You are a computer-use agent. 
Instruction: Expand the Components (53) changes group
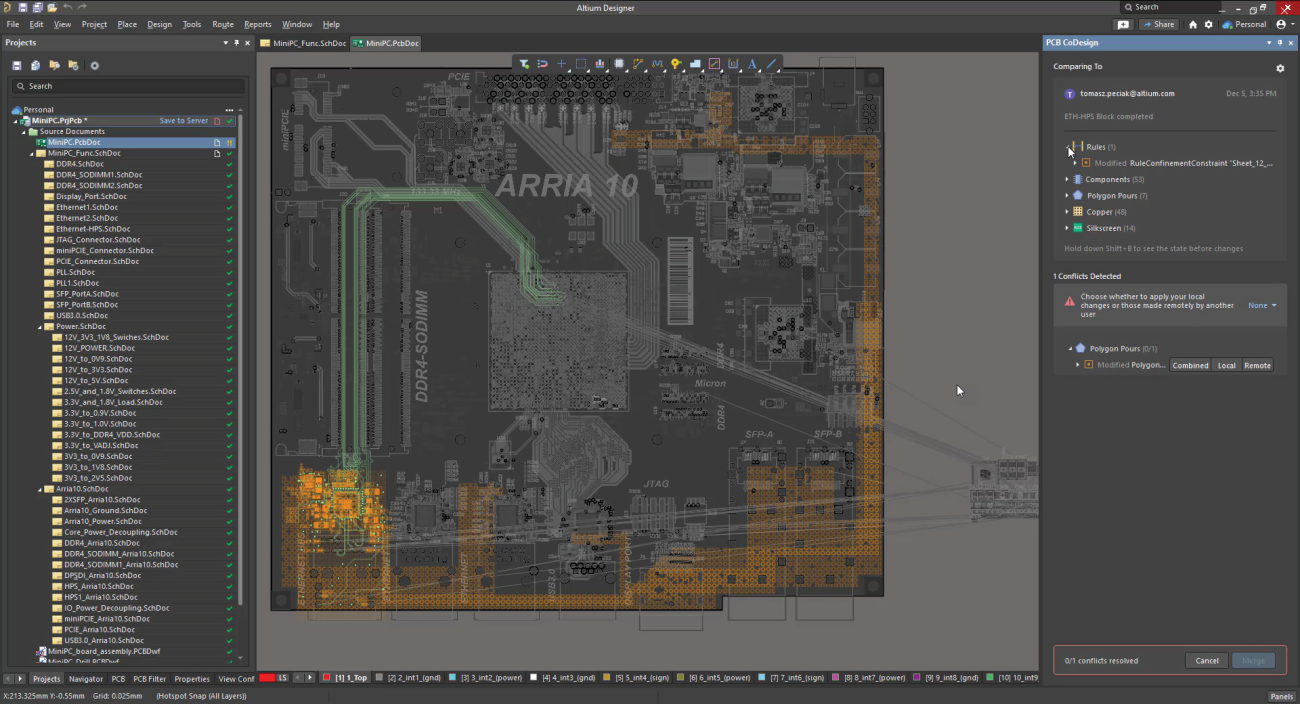1066,179
